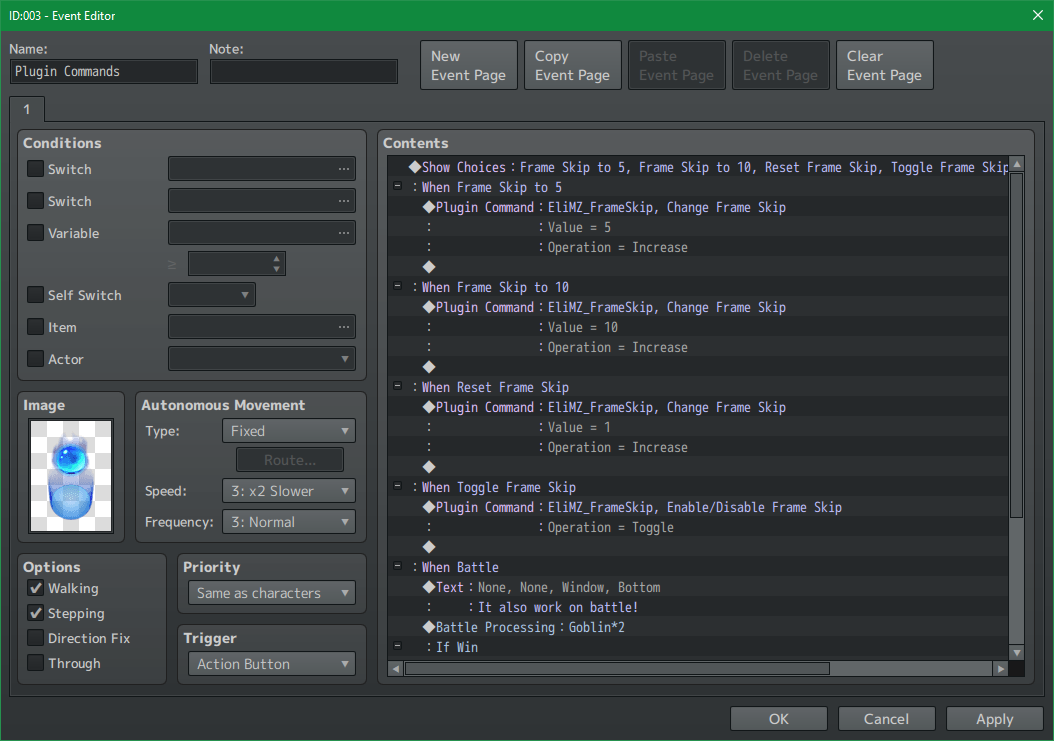Select the Value = 1 parameter line
Screen dimensions: 1054x741
pyautogui.click(x=698, y=427)
